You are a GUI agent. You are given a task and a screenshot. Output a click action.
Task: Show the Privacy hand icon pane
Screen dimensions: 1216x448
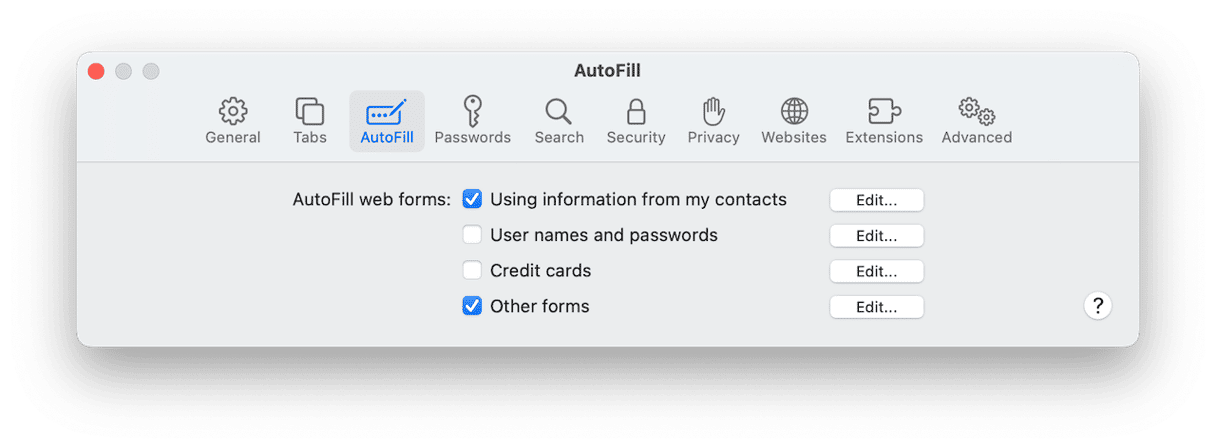pos(713,112)
